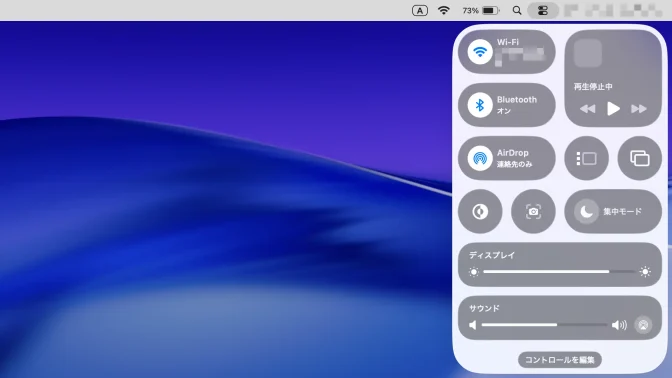Click the now playing album artwork
The width and height of the screenshot is (672, 378).
(x=588, y=53)
